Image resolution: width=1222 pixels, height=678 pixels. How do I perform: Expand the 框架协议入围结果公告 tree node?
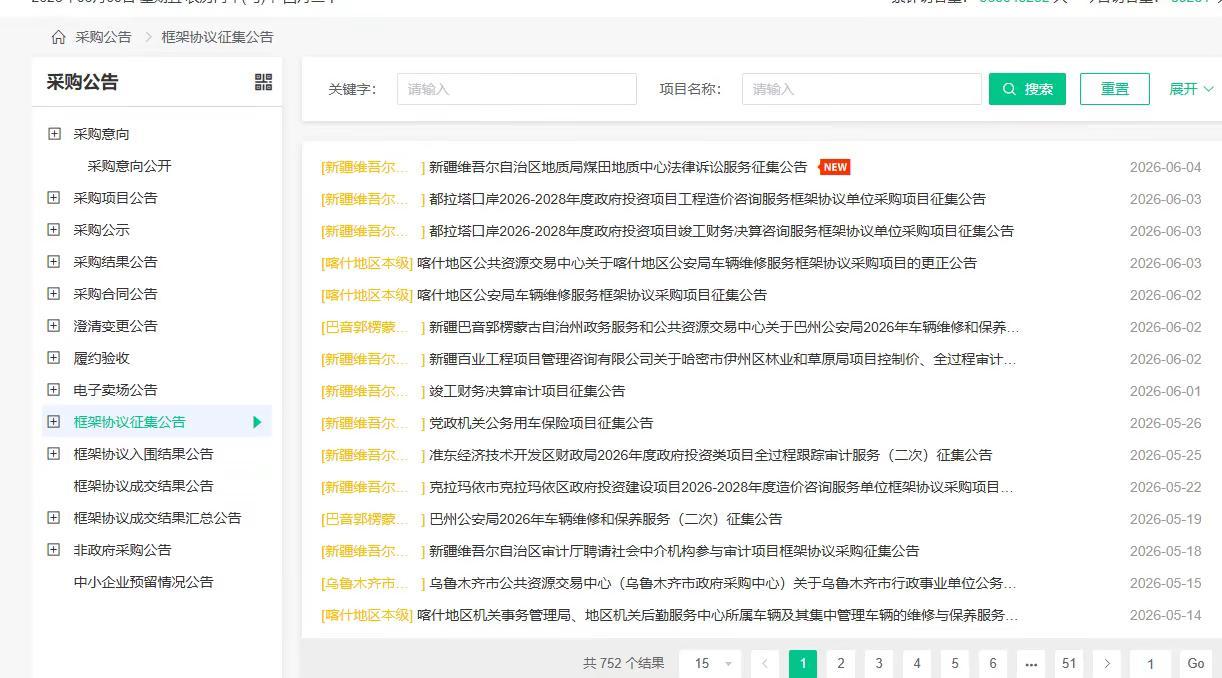point(54,454)
